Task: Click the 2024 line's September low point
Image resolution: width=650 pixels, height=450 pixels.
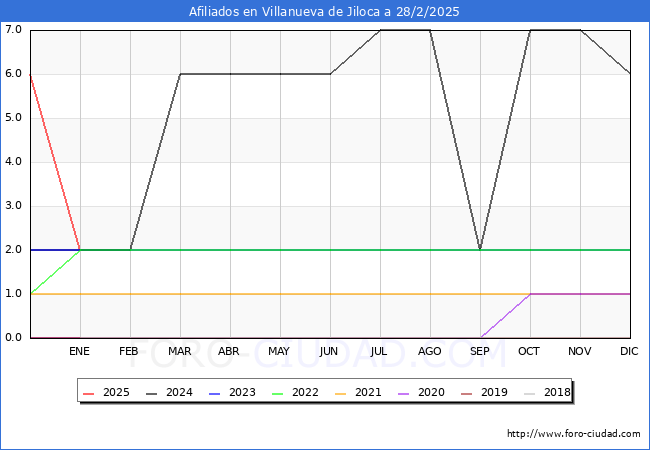Action: point(480,249)
